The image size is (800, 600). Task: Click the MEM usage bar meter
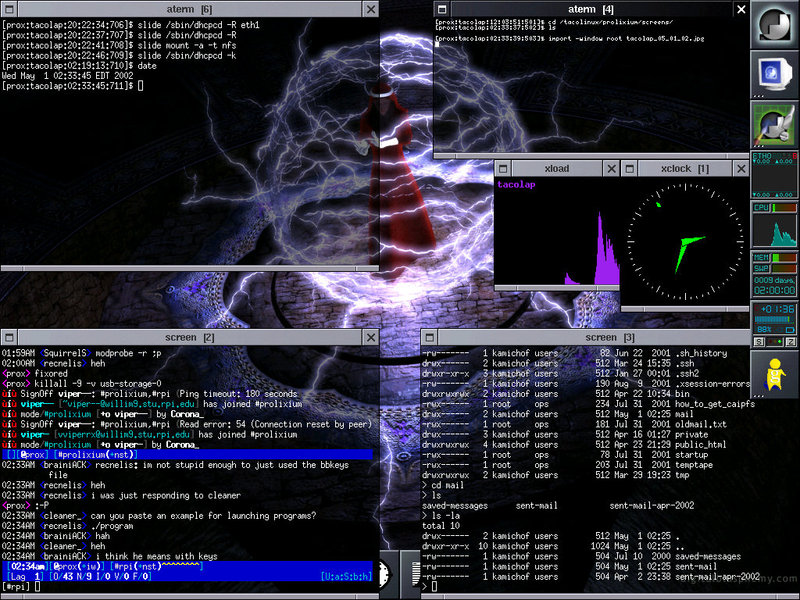(784, 258)
